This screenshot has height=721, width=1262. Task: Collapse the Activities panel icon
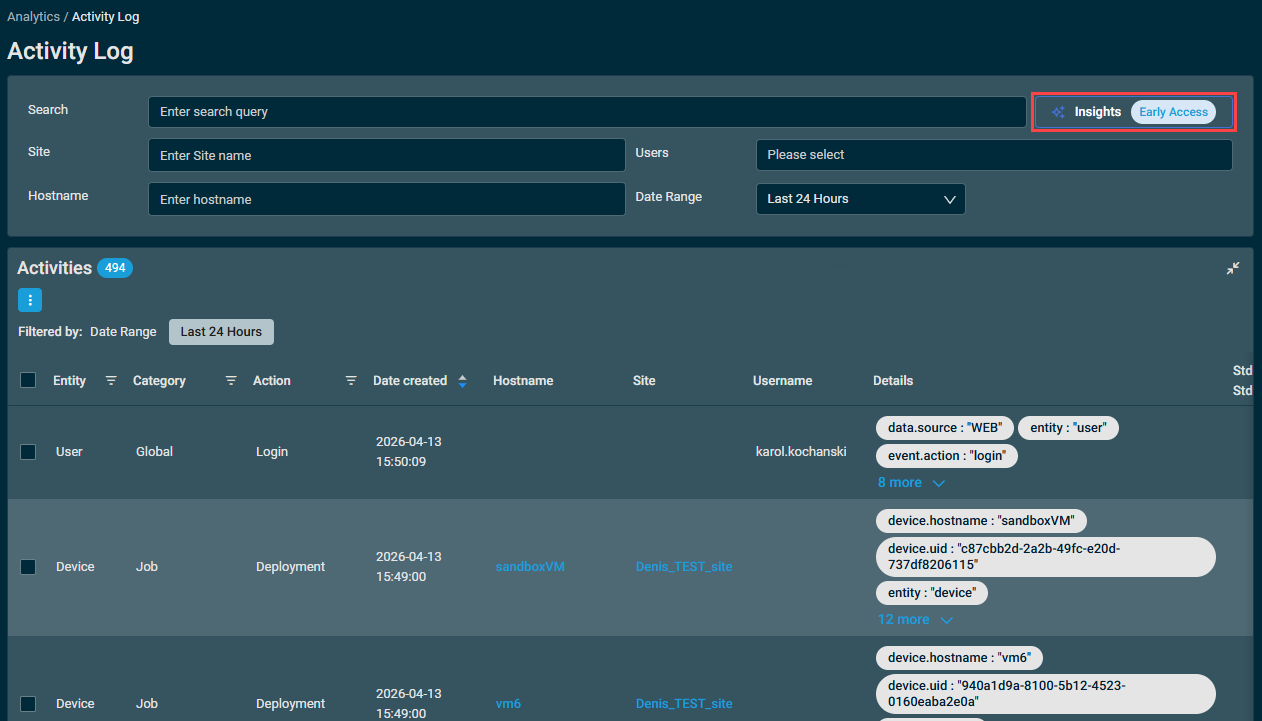(1233, 268)
